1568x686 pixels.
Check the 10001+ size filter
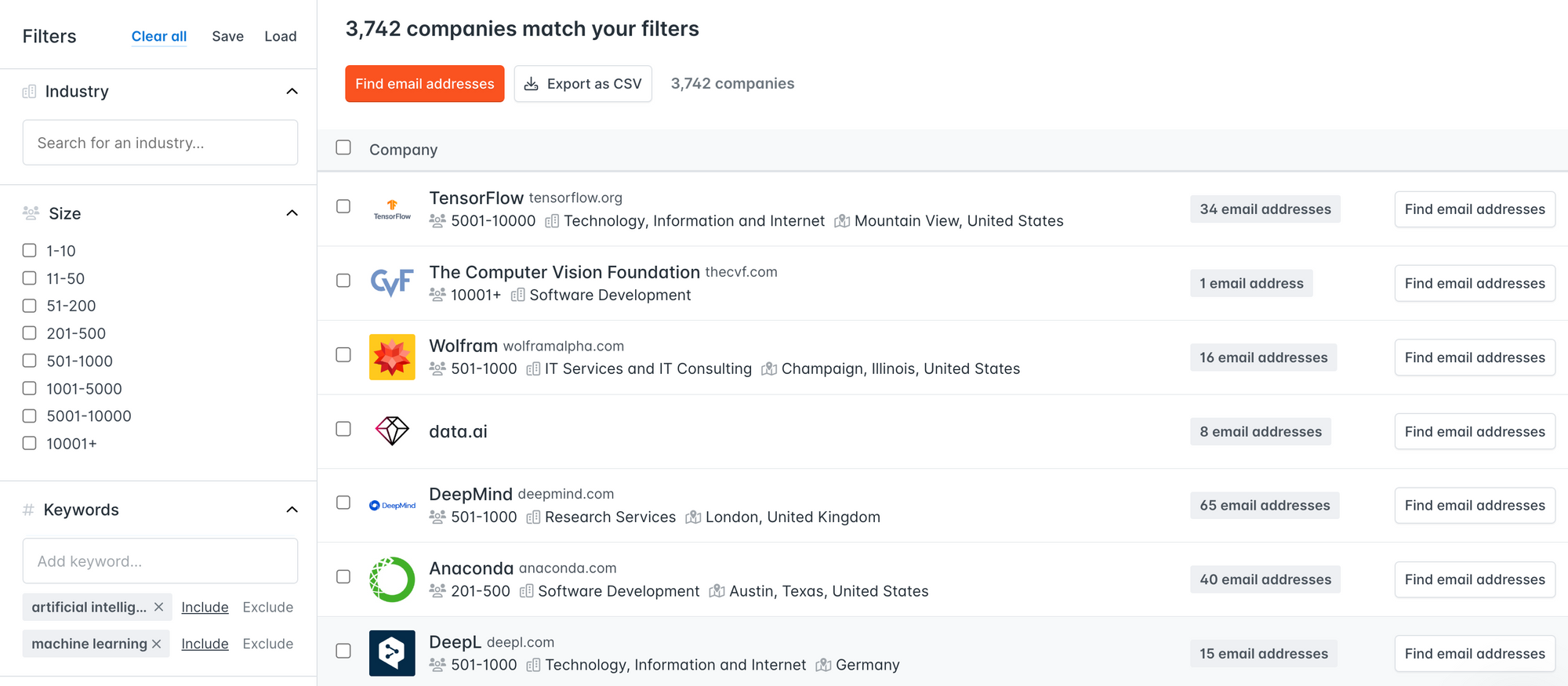[30, 443]
